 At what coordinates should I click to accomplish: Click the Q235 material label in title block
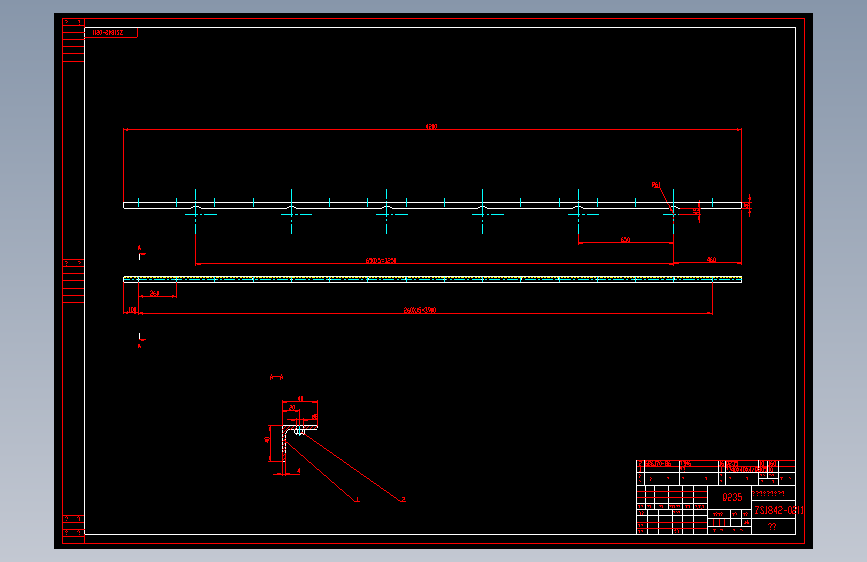(732, 497)
